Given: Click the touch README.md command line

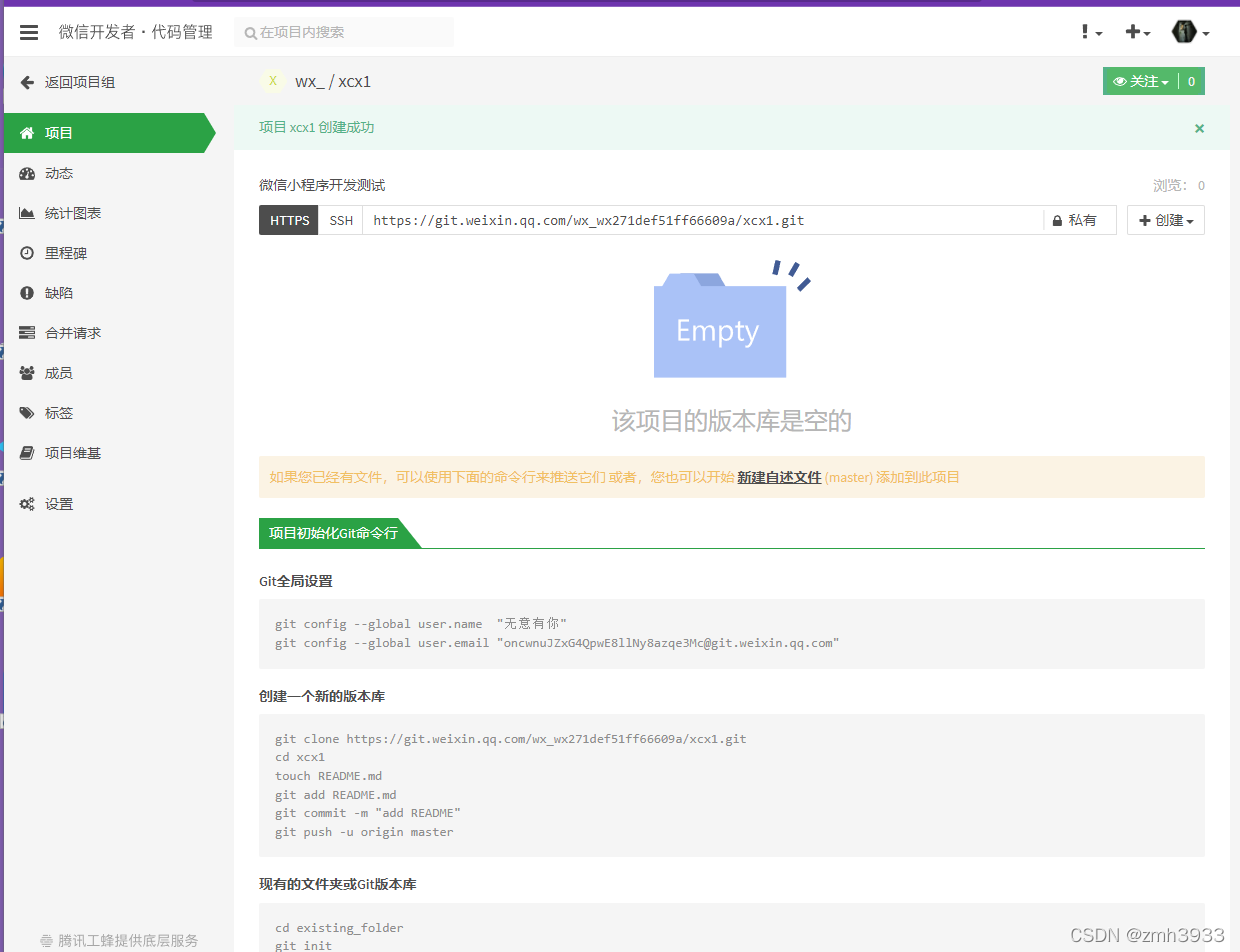Looking at the screenshot, I should (x=329, y=776).
